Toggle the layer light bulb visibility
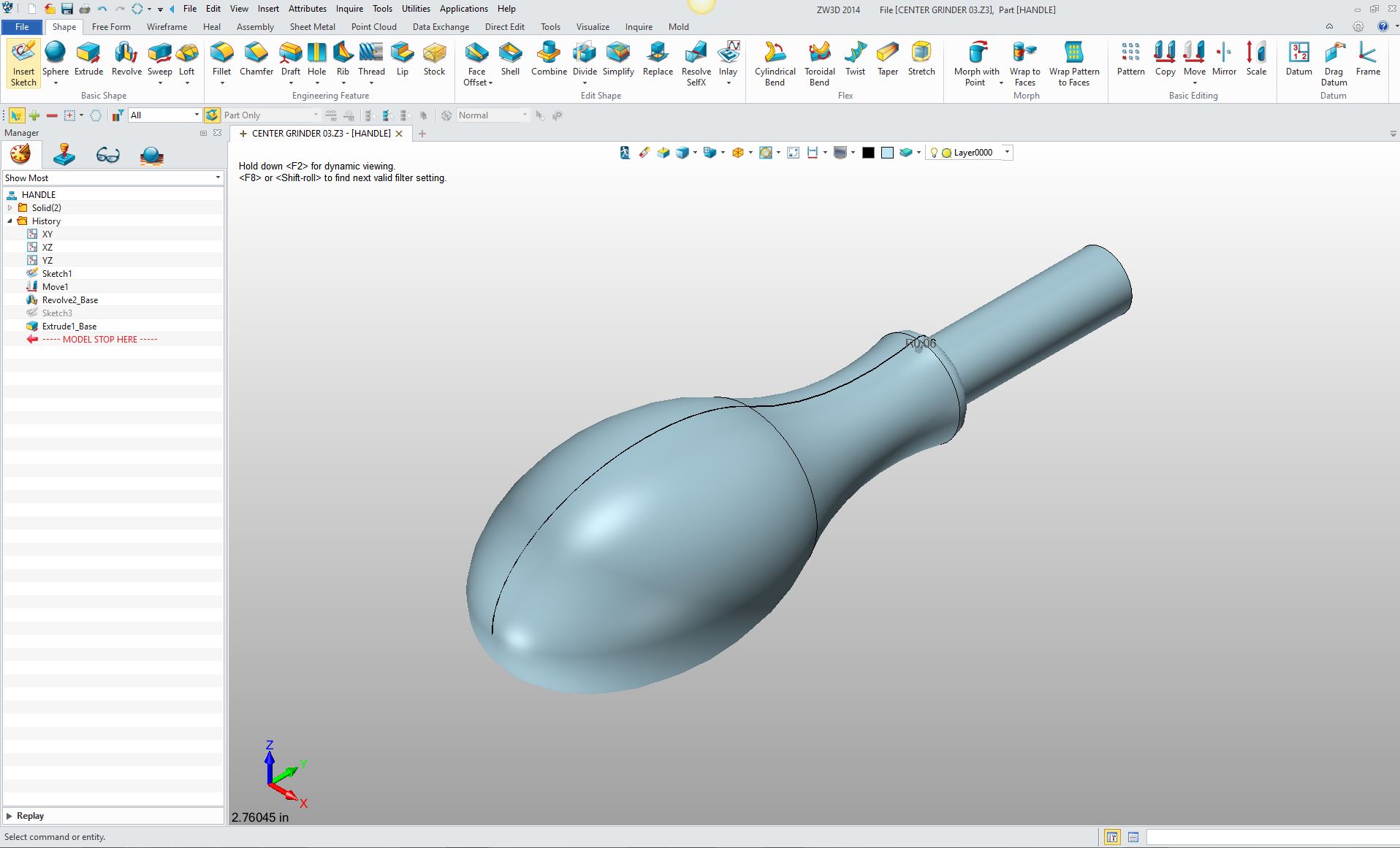This screenshot has width=1400, height=848. click(934, 153)
